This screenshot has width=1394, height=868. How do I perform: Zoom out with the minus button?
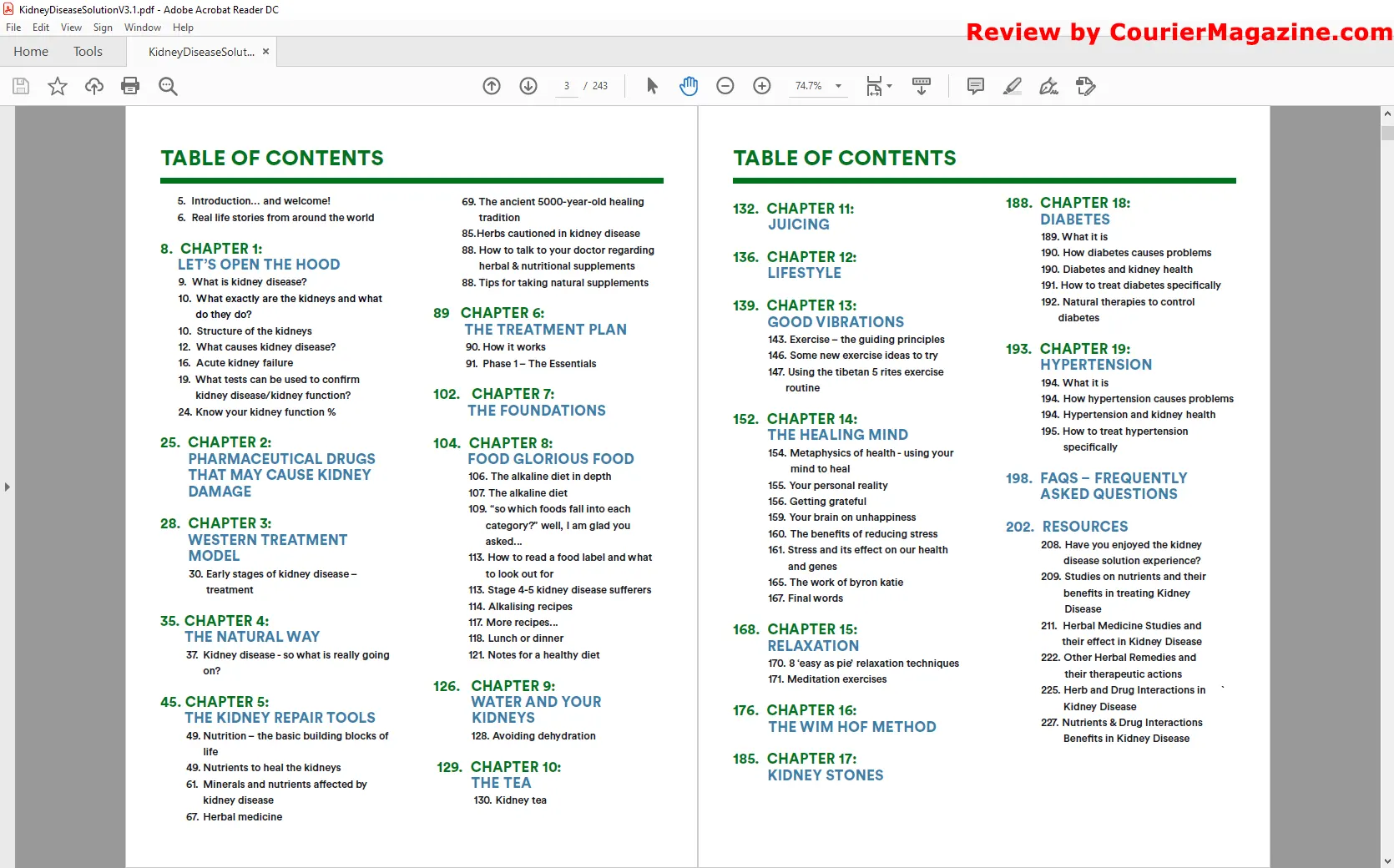725,86
